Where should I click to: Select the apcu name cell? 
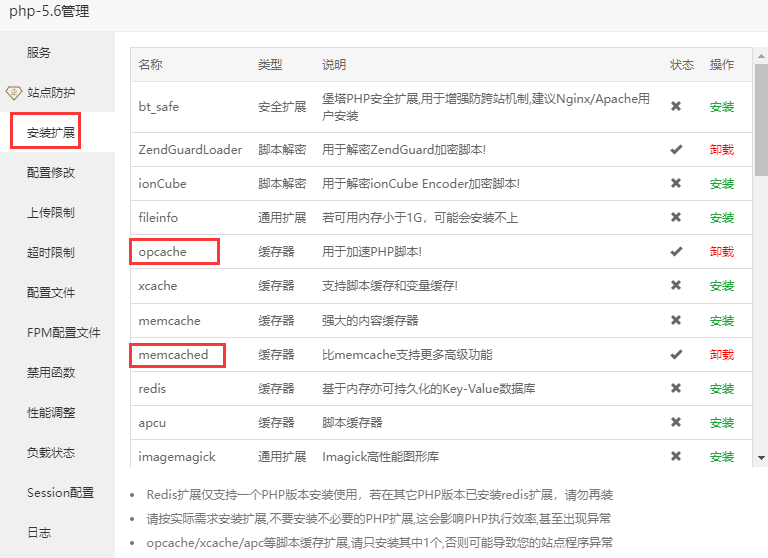(152, 423)
